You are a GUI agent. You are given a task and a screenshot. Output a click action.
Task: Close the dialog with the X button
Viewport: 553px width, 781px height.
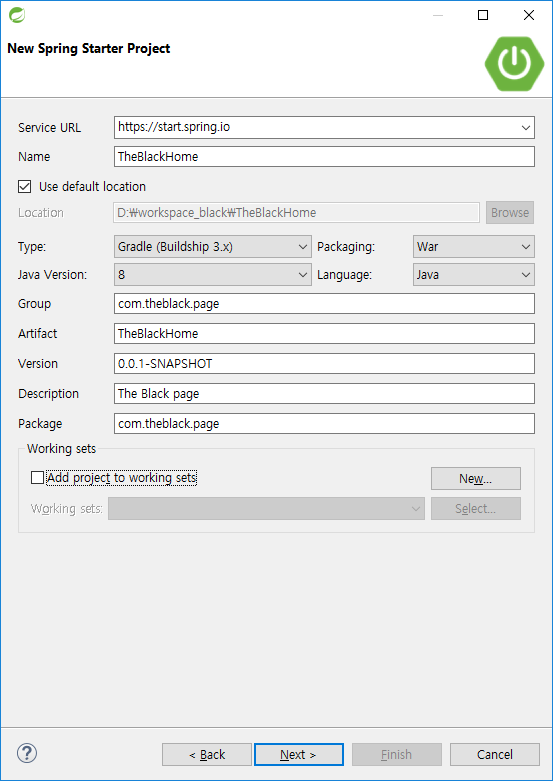[x=529, y=15]
